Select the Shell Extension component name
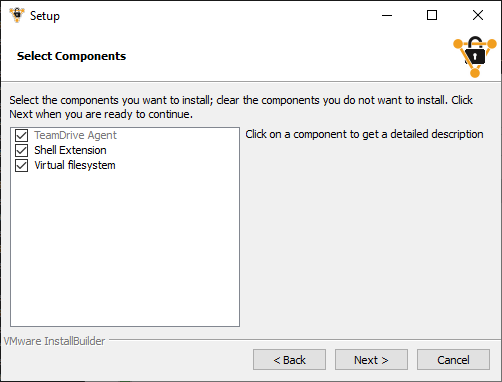 coord(70,150)
